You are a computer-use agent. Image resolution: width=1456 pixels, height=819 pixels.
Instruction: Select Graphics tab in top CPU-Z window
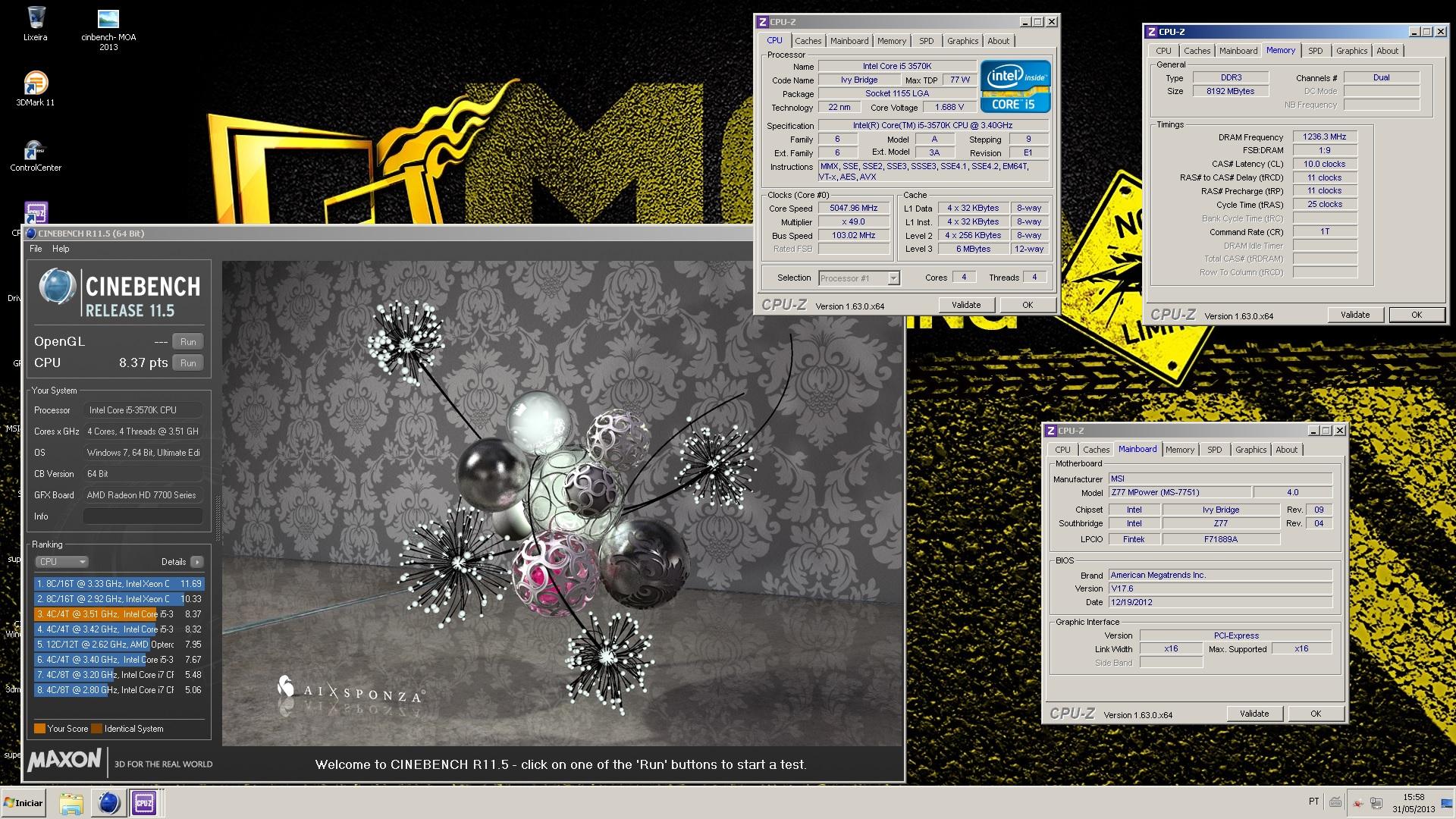pos(963,41)
